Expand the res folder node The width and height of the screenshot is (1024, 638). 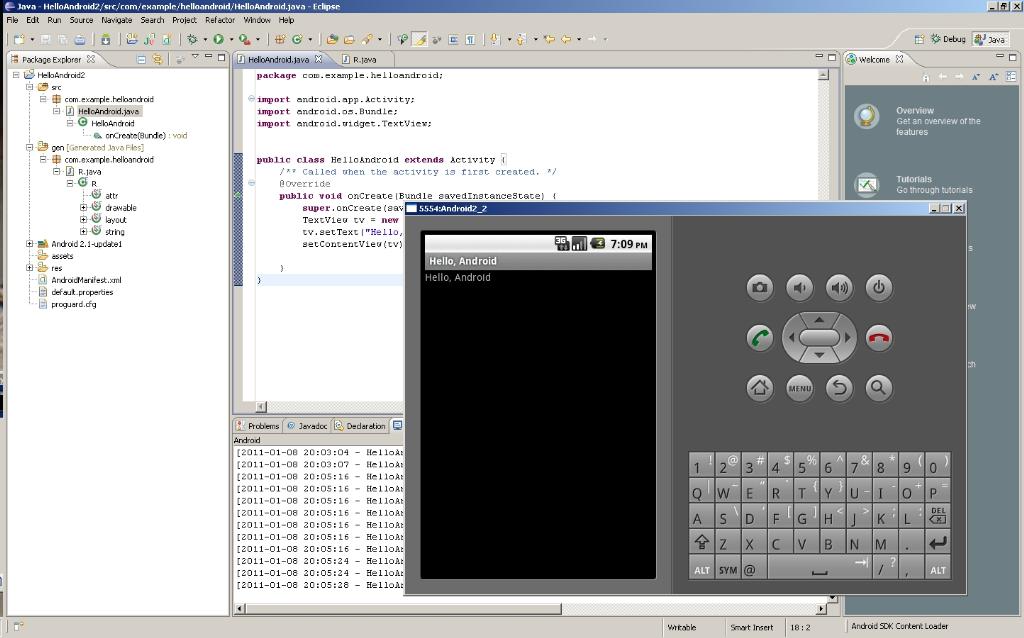point(29,268)
